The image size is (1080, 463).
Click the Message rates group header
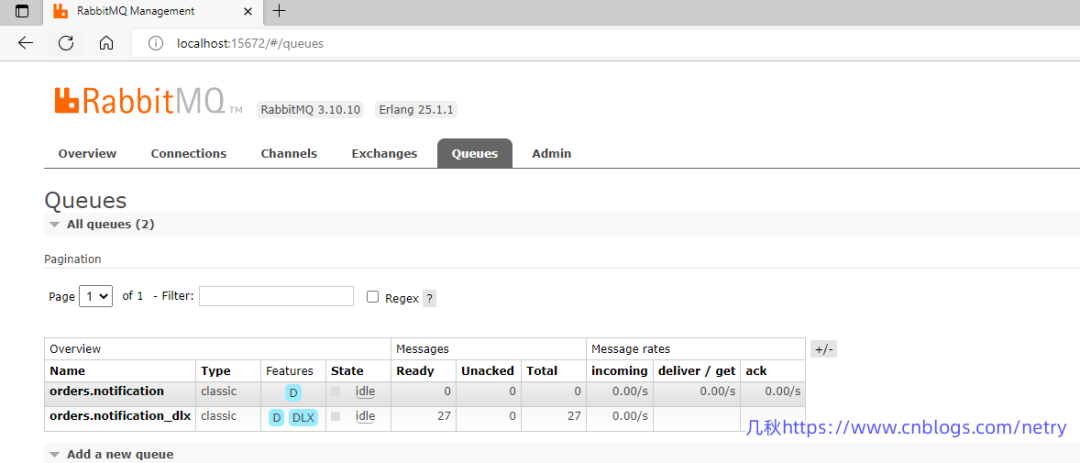coord(630,349)
